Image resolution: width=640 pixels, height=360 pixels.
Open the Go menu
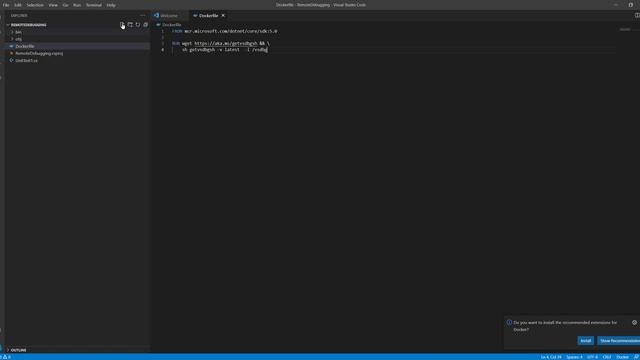[x=65, y=5]
